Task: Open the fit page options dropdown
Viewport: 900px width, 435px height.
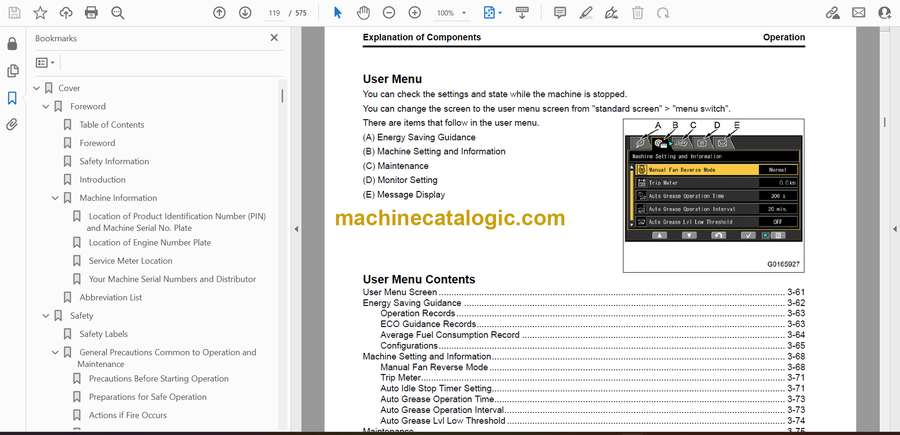Action: click(x=492, y=13)
